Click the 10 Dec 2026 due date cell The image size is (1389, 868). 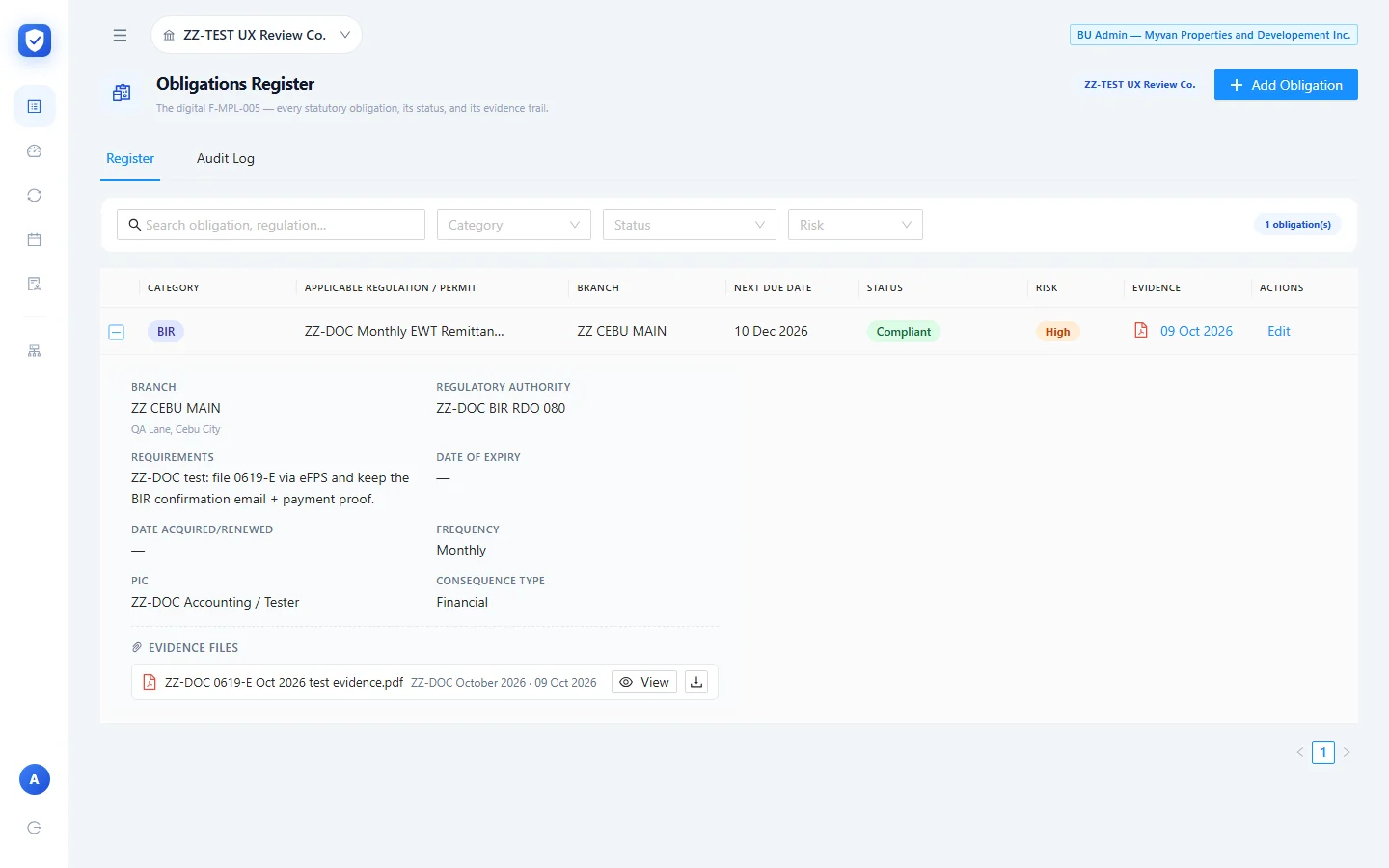tap(771, 331)
